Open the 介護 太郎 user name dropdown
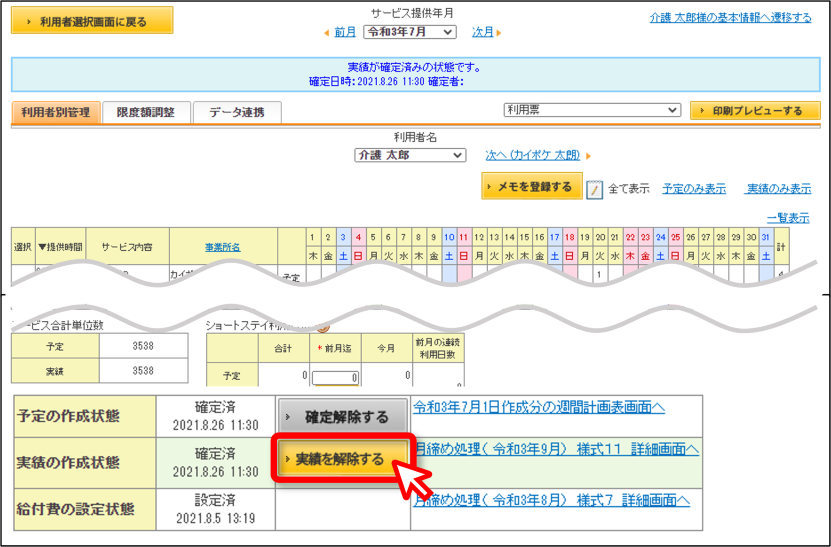831x547 pixels. 410,155
